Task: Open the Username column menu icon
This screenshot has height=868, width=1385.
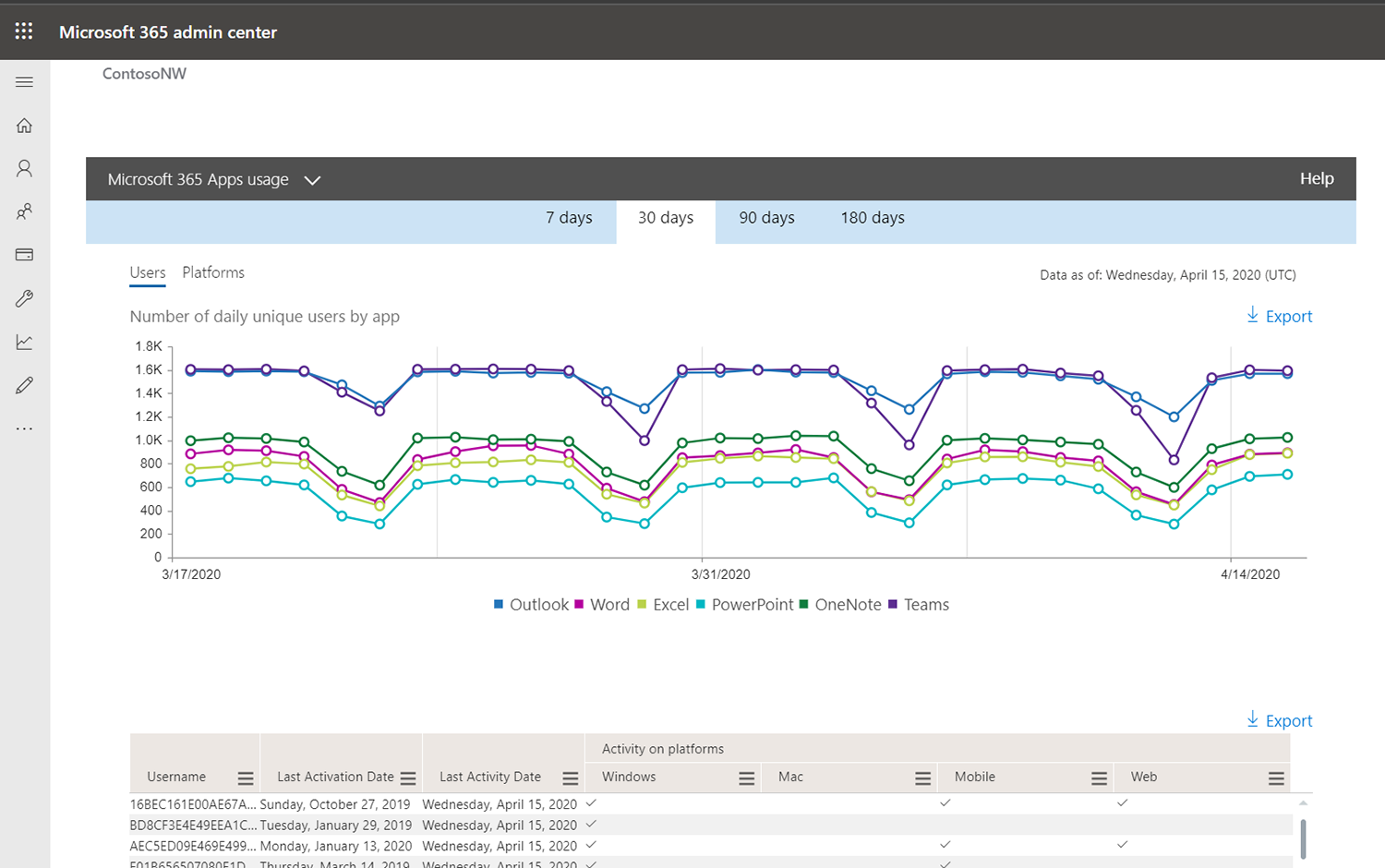Action: [x=246, y=778]
